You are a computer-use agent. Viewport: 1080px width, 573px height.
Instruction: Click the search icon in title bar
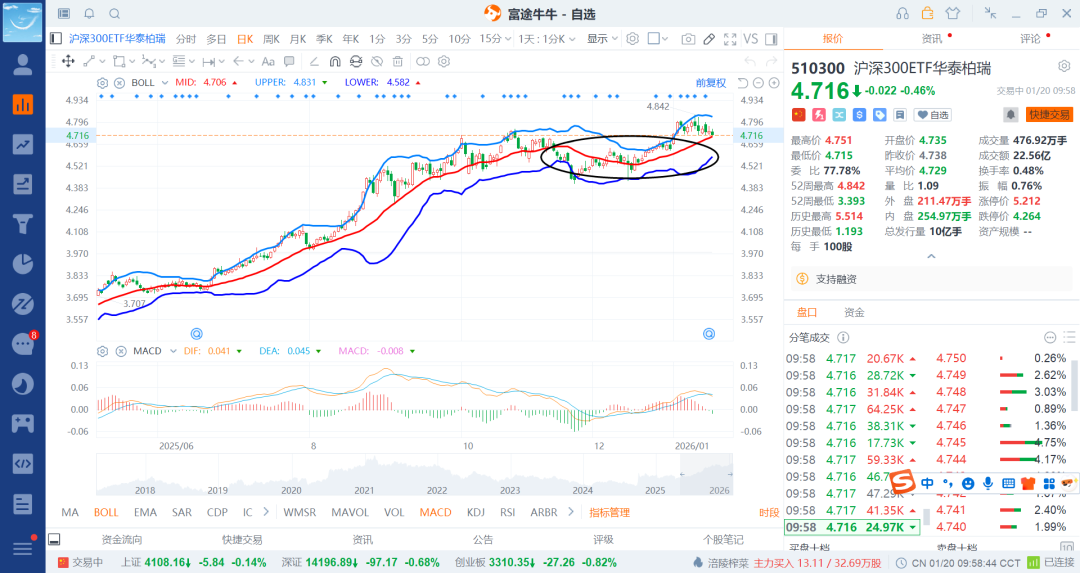[x=115, y=14]
